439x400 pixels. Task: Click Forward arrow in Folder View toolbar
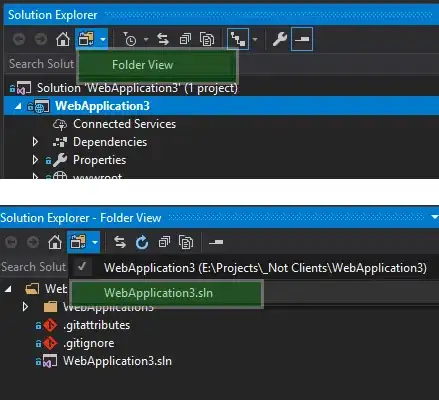pyautogui.click(x=33, y=242)
